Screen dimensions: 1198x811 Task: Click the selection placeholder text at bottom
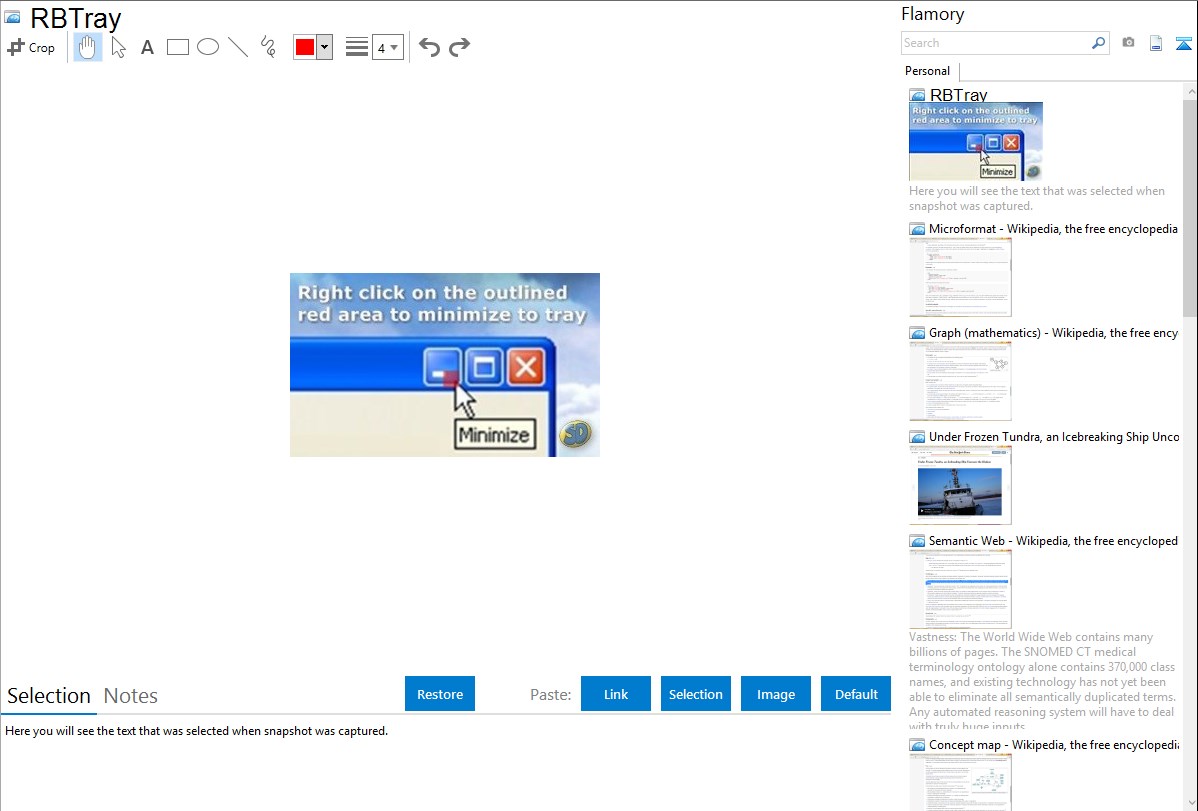(x=196, y=731)
